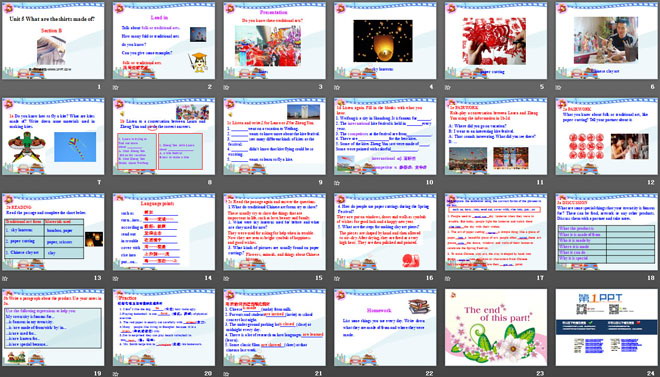This screenshot has width=660, height=377.
Task: Click animation star icon under slide 2
Action: coord(115,88)
